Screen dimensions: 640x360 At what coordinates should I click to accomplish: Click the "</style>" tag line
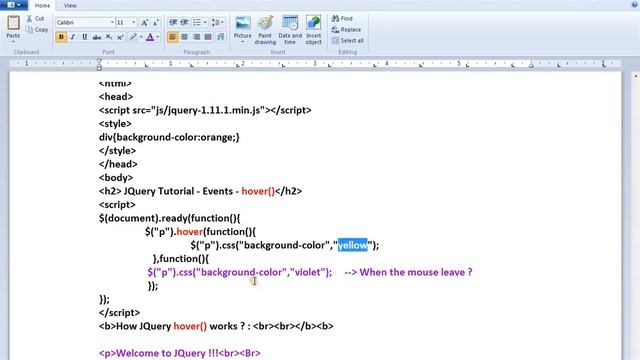pyautogui.click(x=117, y=151)
